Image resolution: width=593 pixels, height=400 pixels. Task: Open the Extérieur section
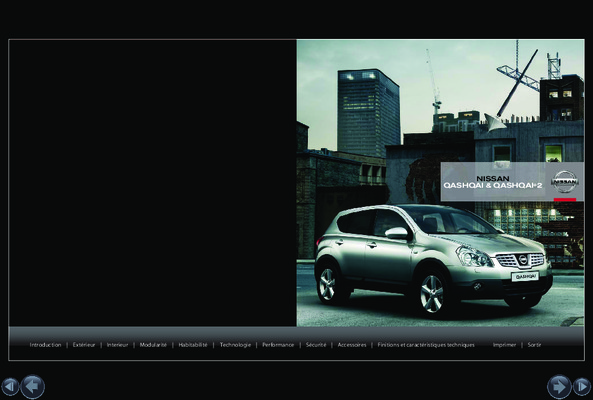(x=84, y=345)
